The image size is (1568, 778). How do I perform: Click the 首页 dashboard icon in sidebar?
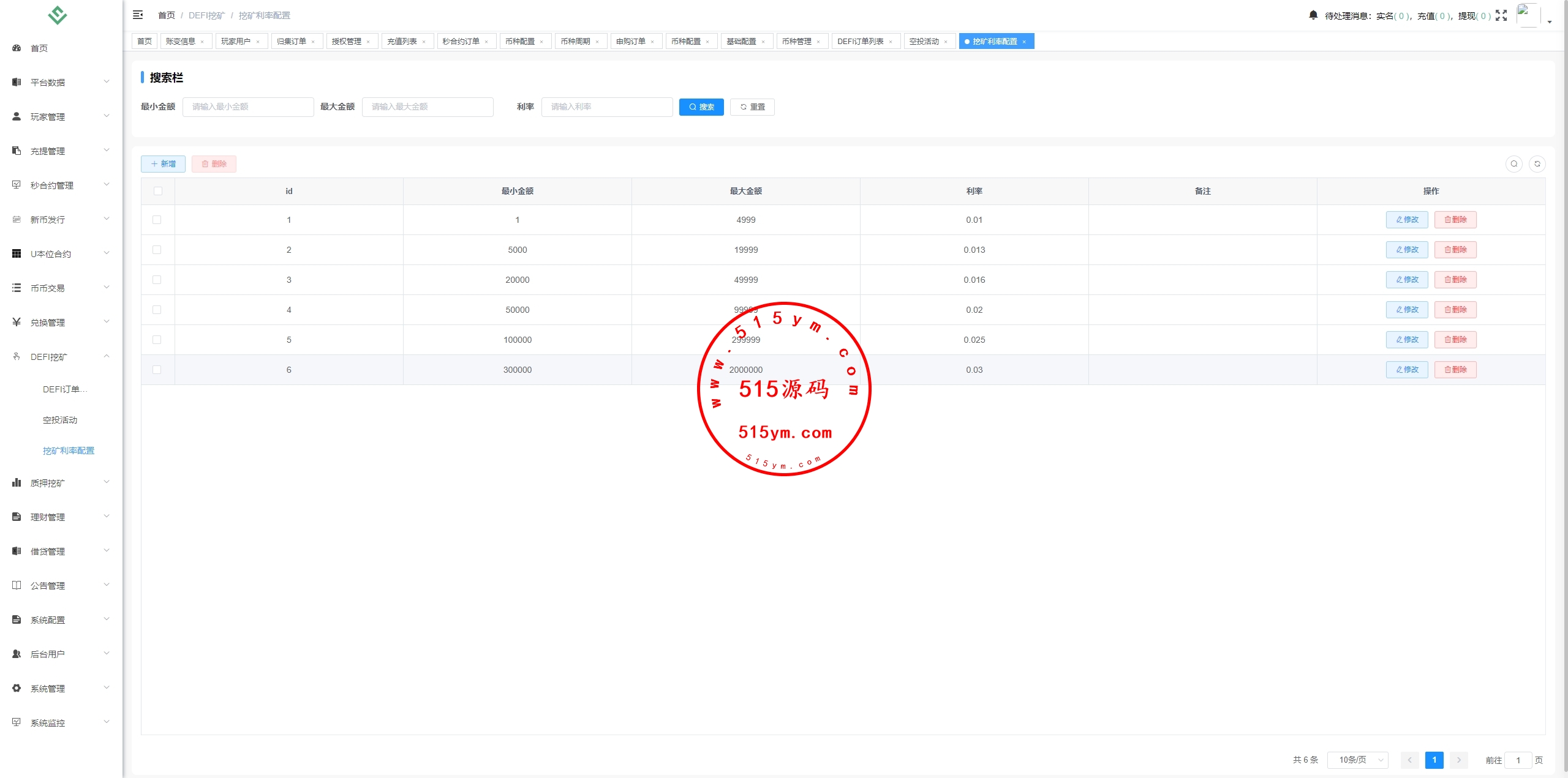[x=17, y=48]
